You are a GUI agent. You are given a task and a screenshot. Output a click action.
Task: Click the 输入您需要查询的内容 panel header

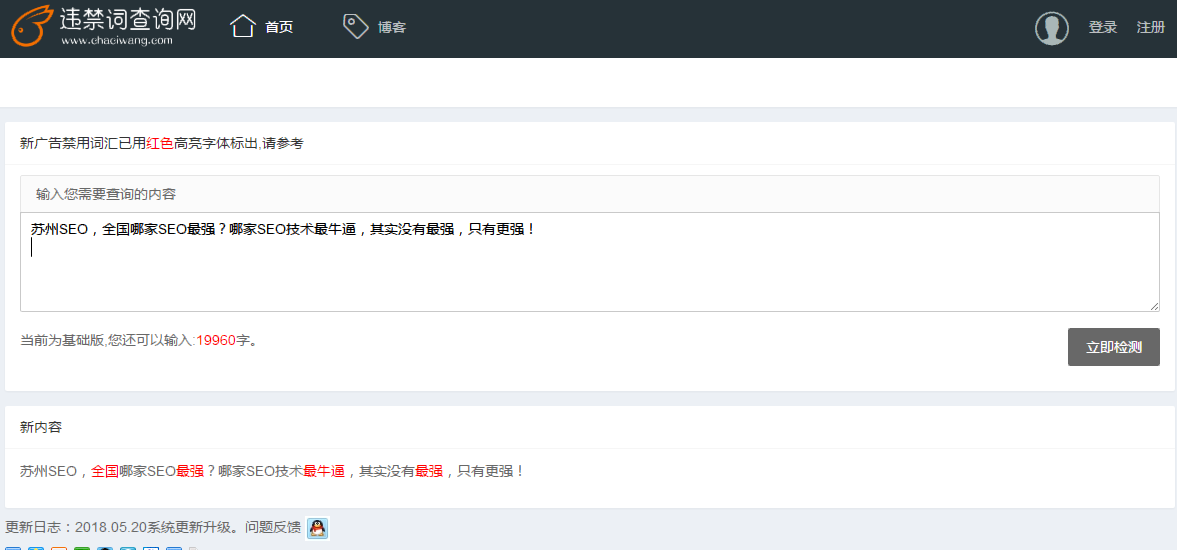pyautogui.click(x=106, y=194)
